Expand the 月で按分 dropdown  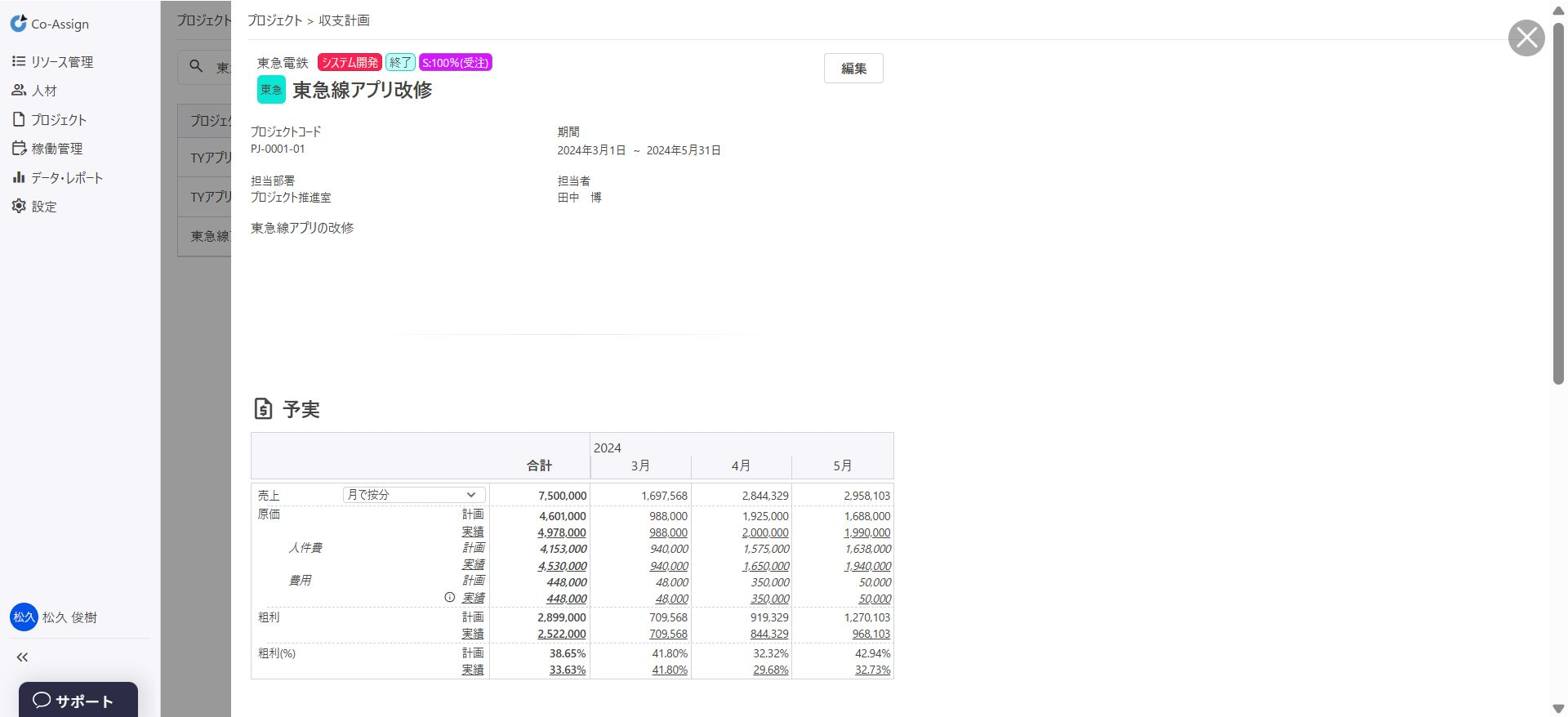413,495
